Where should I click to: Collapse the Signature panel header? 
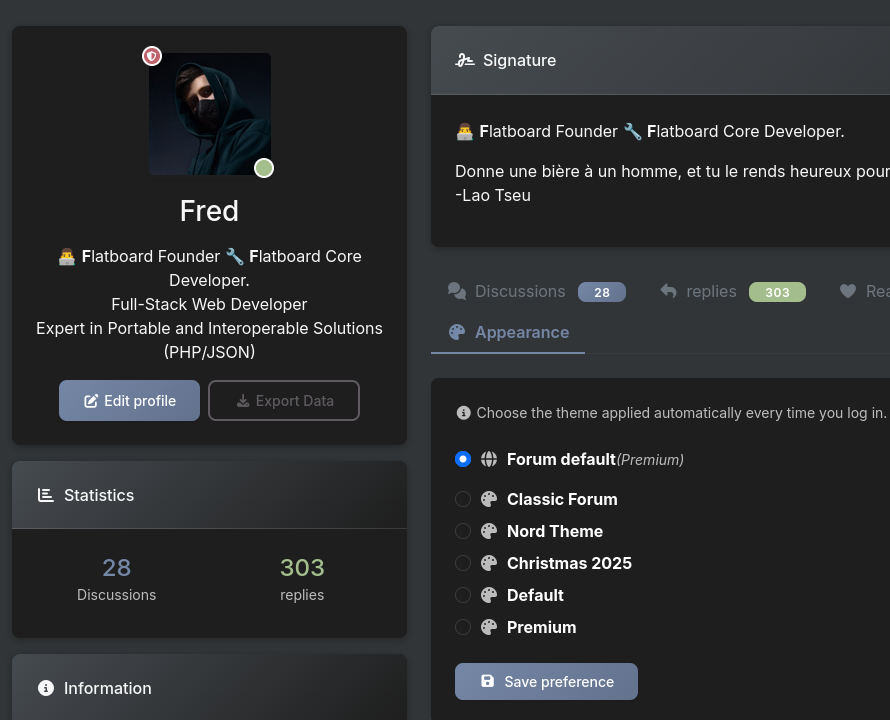(x=660, y=60)
